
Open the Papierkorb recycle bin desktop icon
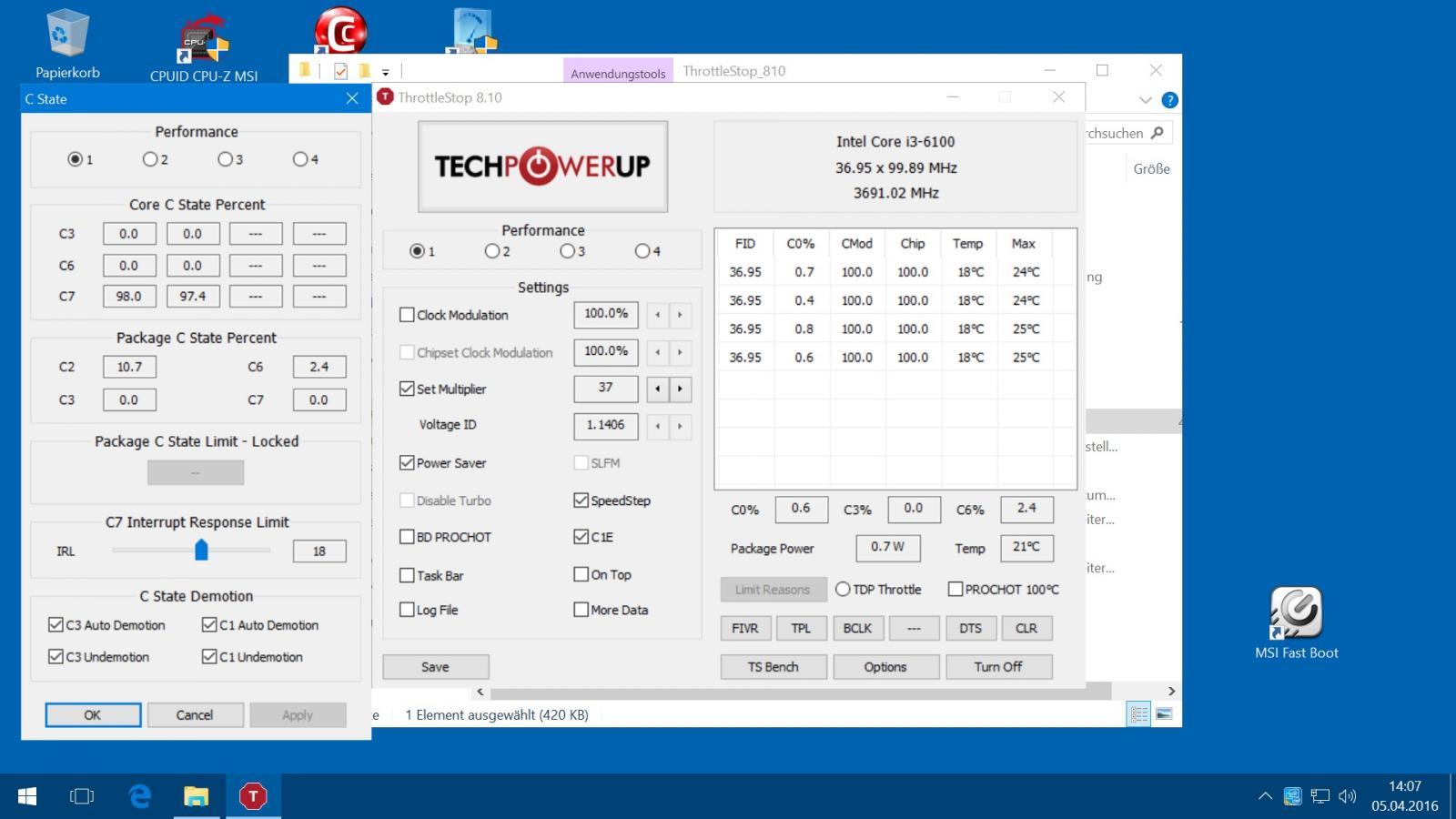coord(66,43)
